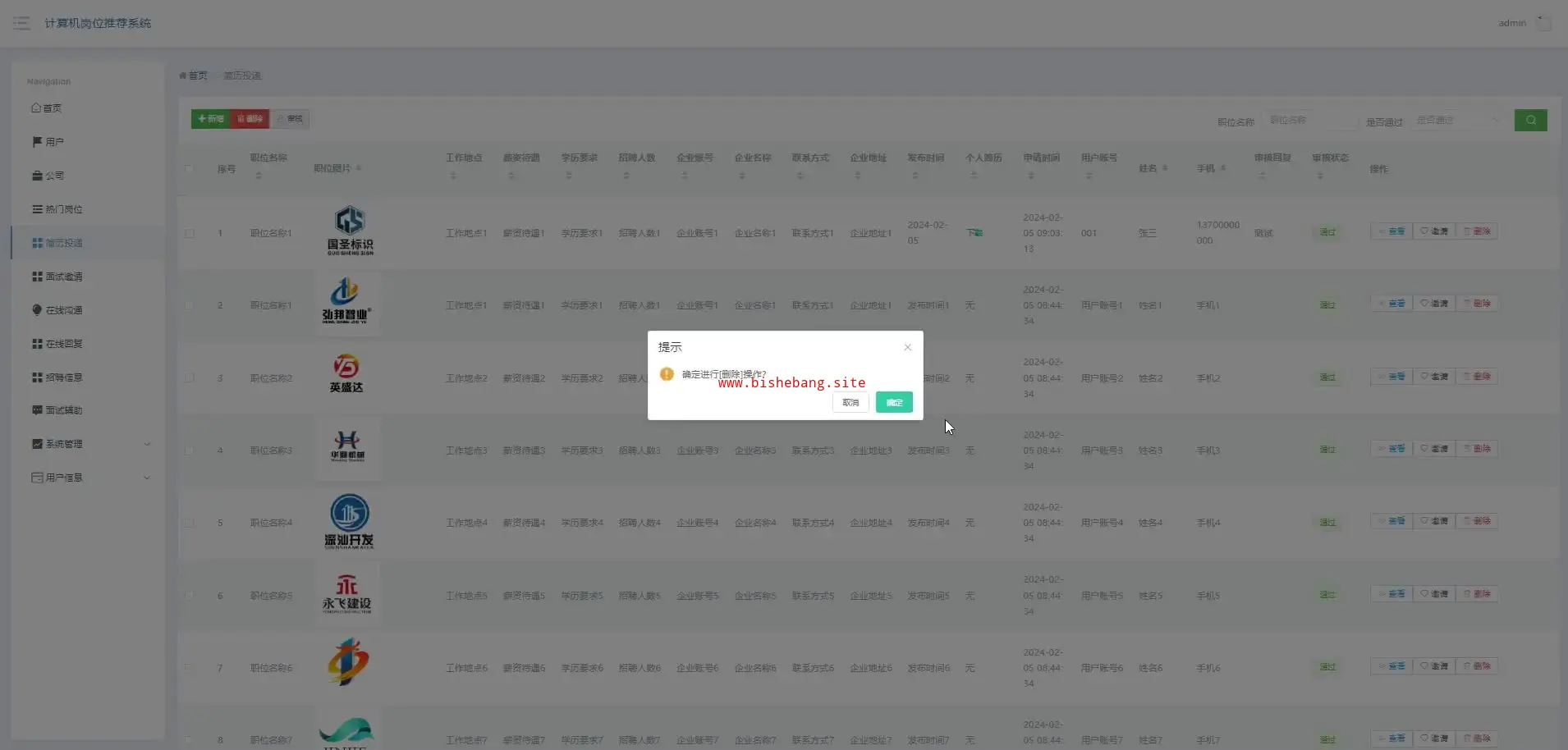This screenshot has width=1568, height=750.
Task: Check the checkbox for row 5
Action: click(x=190, y=523)
